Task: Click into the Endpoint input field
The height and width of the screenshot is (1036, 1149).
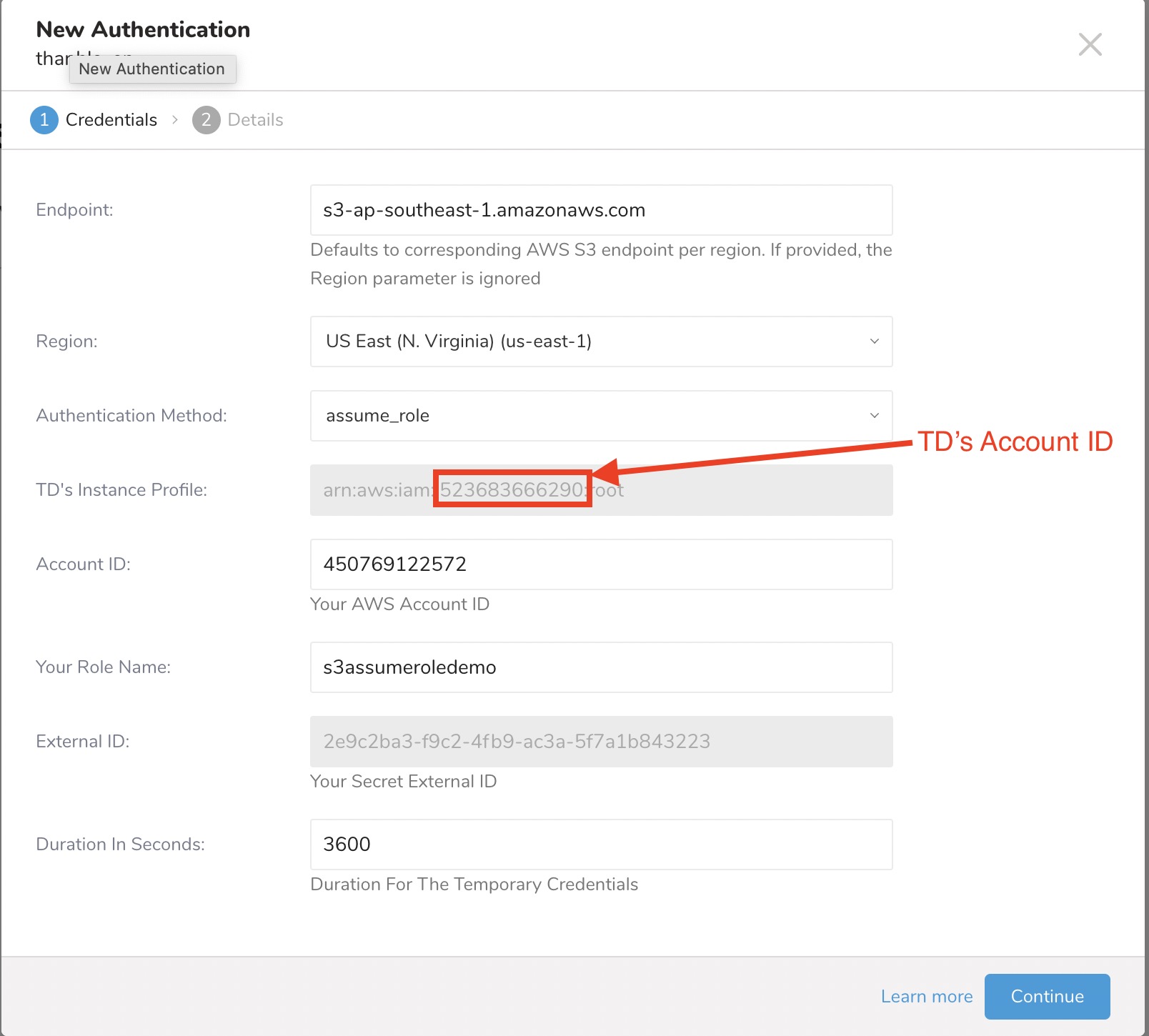Action: tap(600, 210)
